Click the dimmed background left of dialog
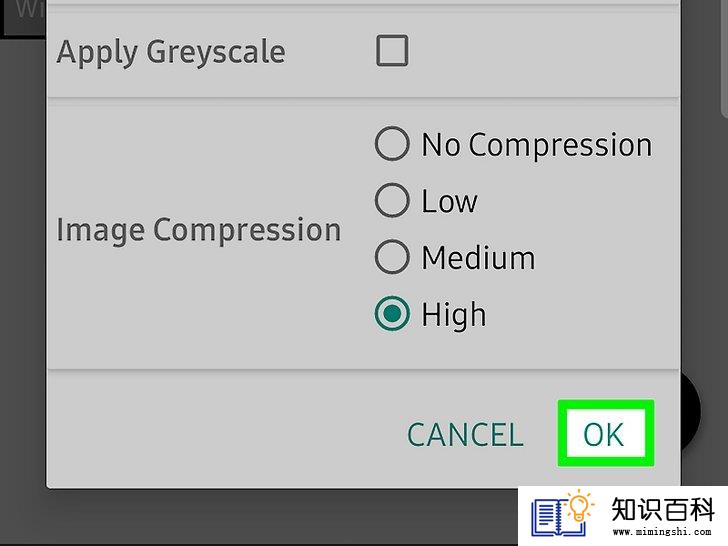 23,279
